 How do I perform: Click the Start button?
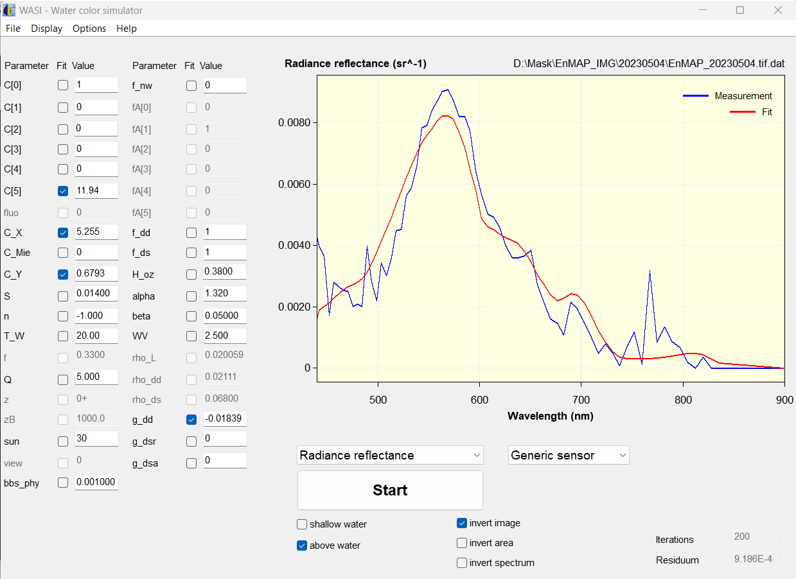tap(390, 490)
